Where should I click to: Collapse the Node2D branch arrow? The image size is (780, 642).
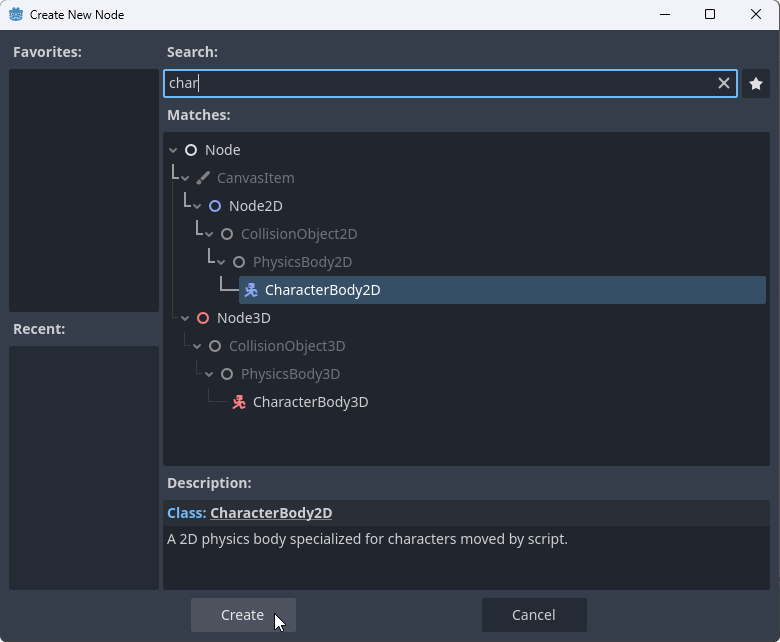click(198, 206)
